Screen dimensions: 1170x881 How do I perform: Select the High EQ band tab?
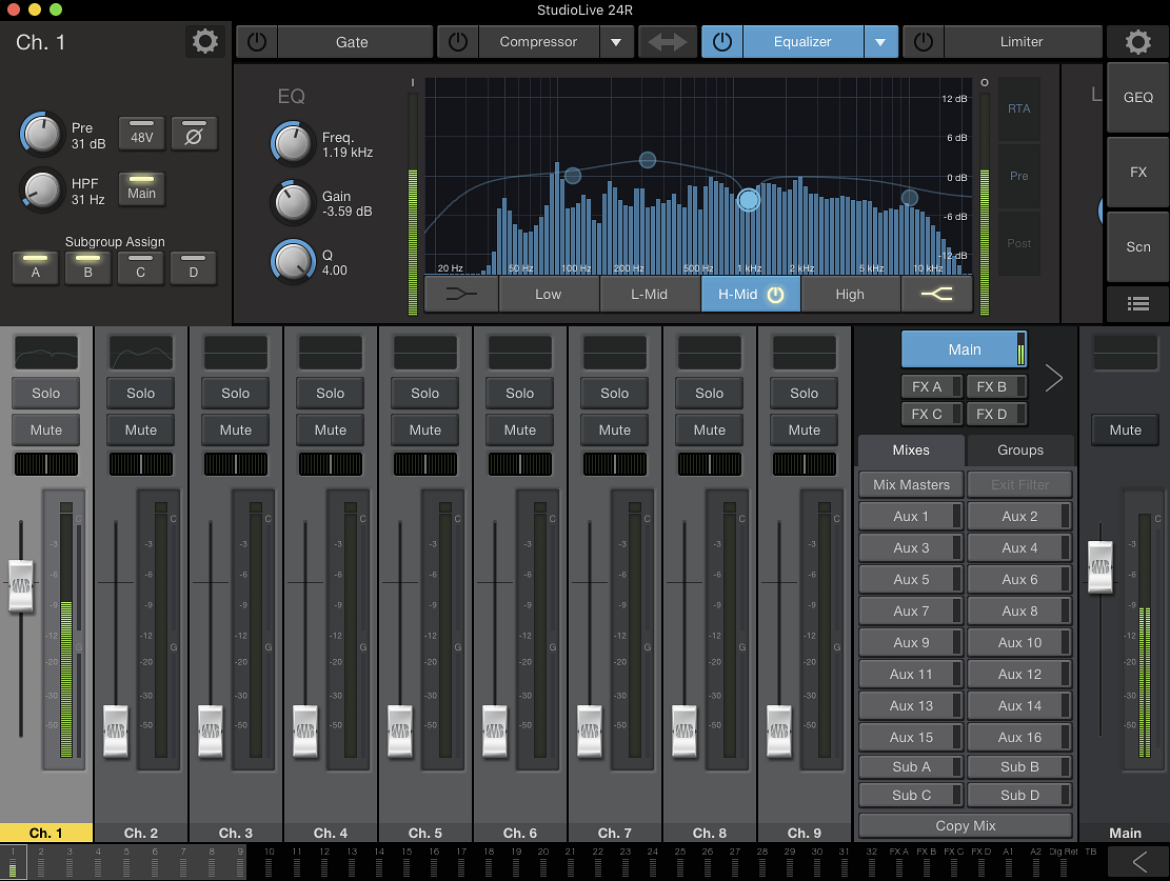coord(850,294)
